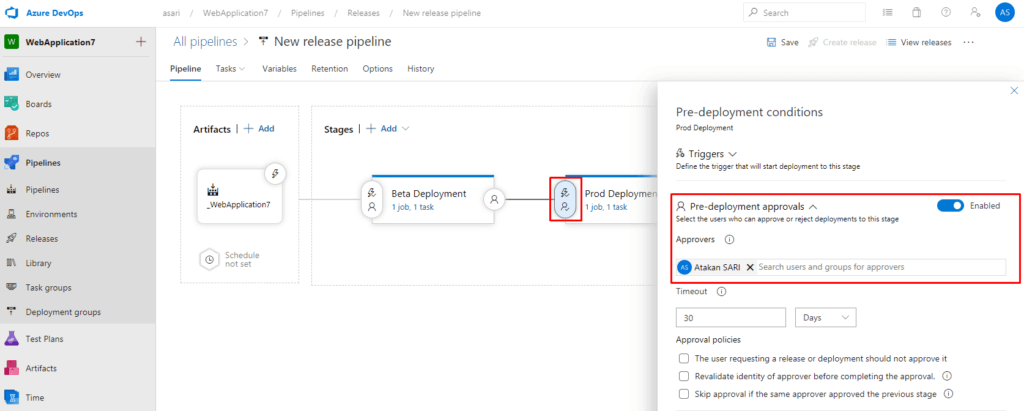The image size is (1024, 411).
Task: Open Repos from the left sidebar
Action: (x=37, y=133)
